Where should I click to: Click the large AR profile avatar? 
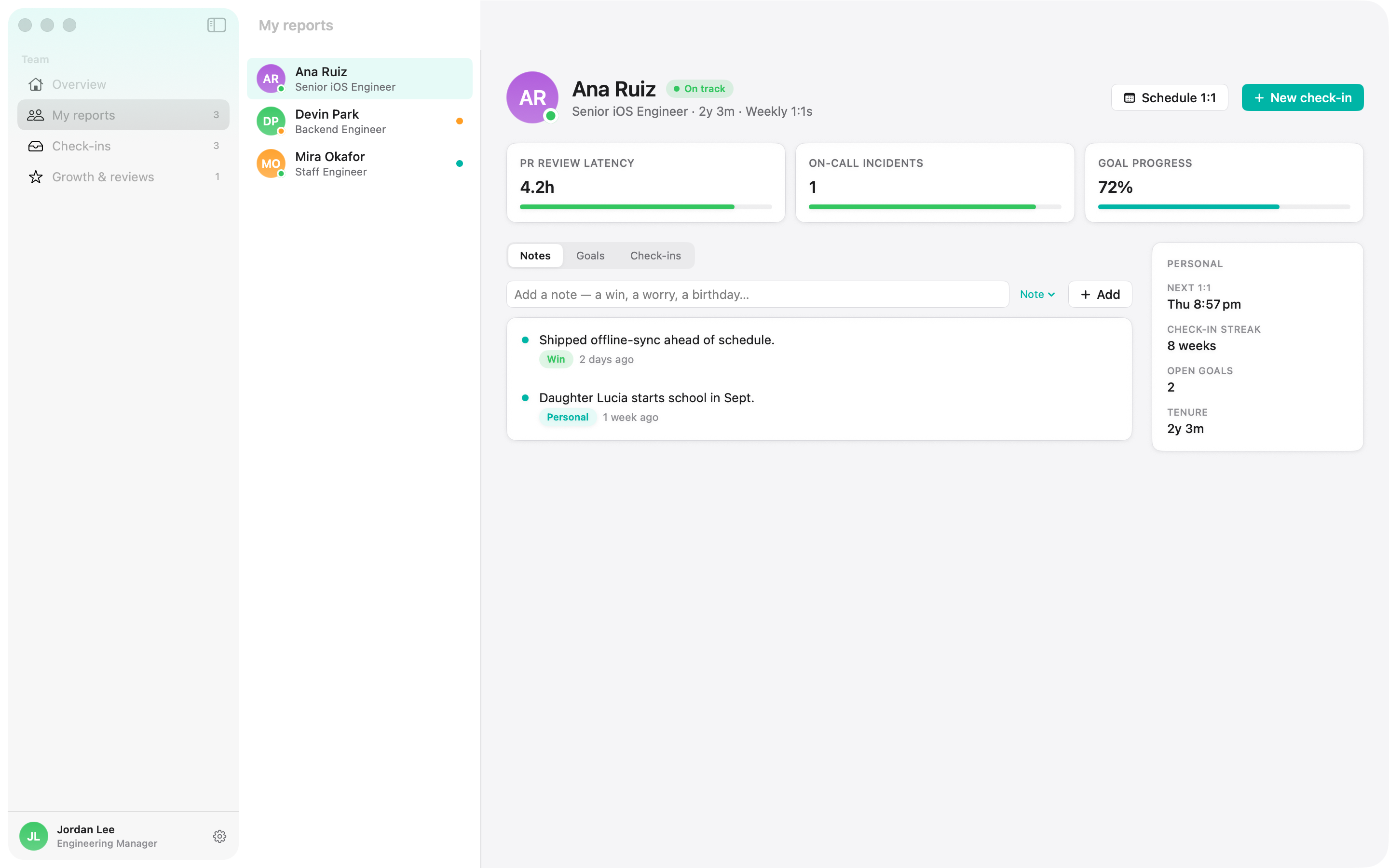tap(532, 97)
